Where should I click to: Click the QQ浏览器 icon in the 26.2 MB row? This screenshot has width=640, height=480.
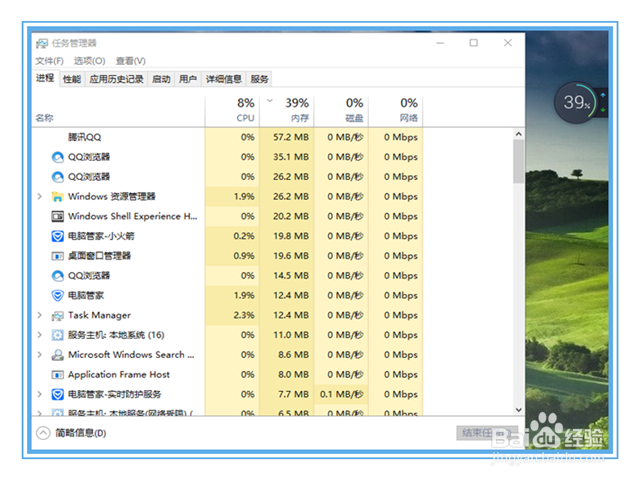(x=58, y=177)
